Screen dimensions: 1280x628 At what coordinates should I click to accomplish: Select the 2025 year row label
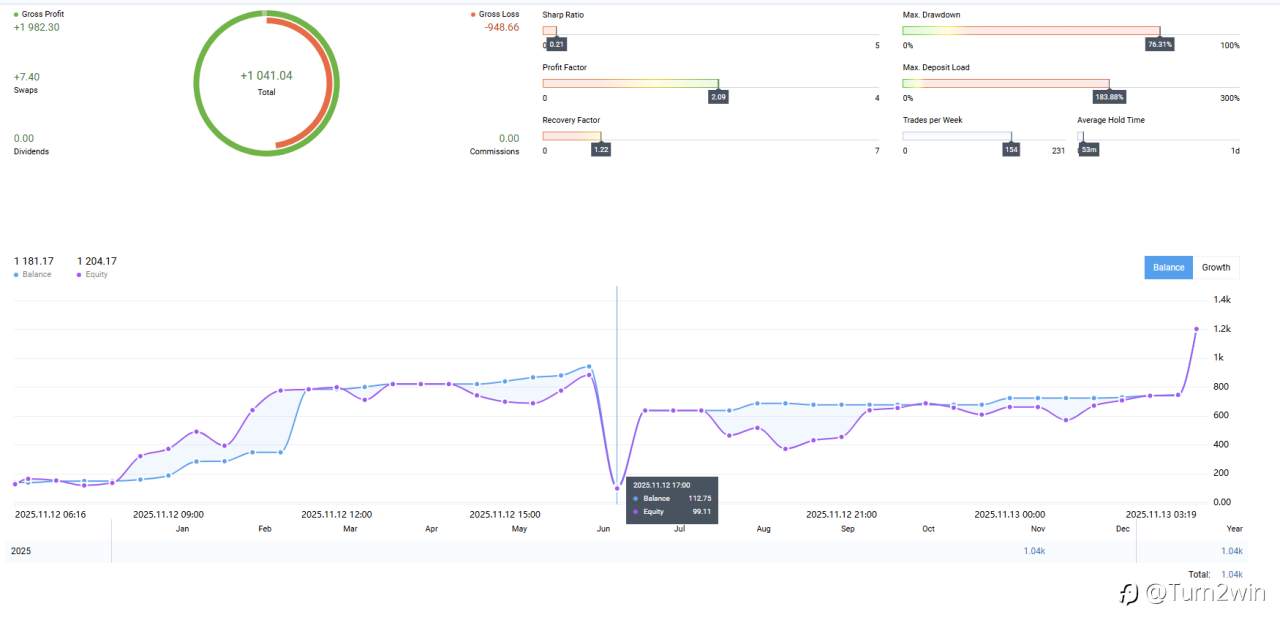21,551
